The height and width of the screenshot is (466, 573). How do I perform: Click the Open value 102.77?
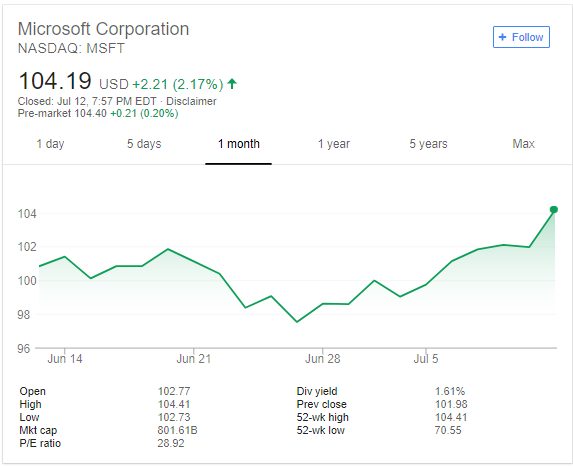(x=174, y=391)
